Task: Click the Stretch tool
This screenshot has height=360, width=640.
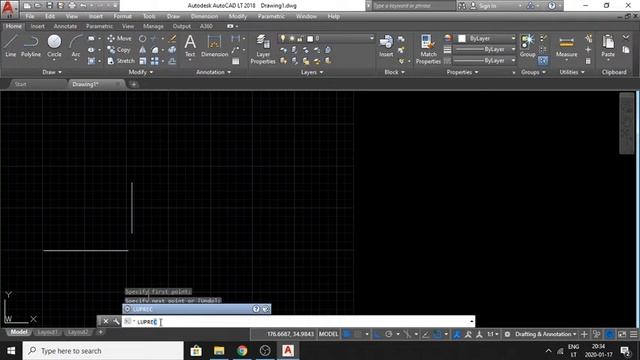Action: [x=121, y=61]
